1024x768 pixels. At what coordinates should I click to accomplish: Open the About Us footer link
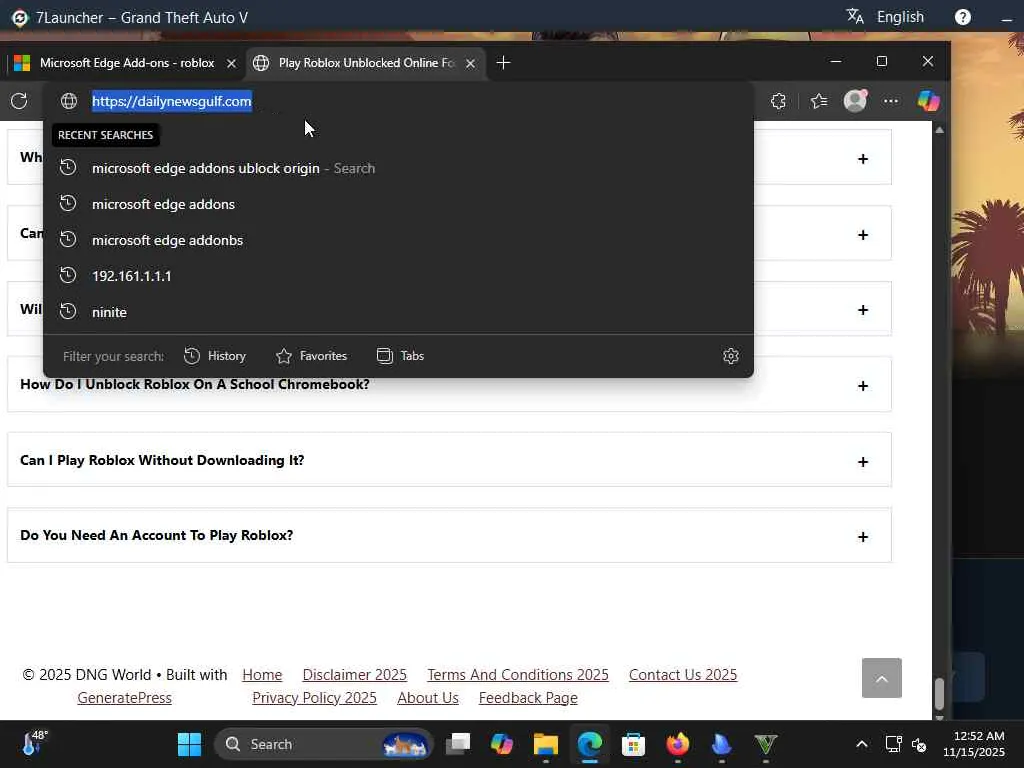pyautogui.click(x=428, y=697)
